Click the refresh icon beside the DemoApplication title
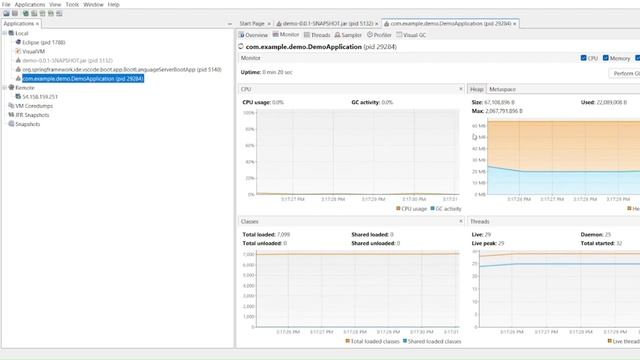The image size is (640, 360). [241, 47]
